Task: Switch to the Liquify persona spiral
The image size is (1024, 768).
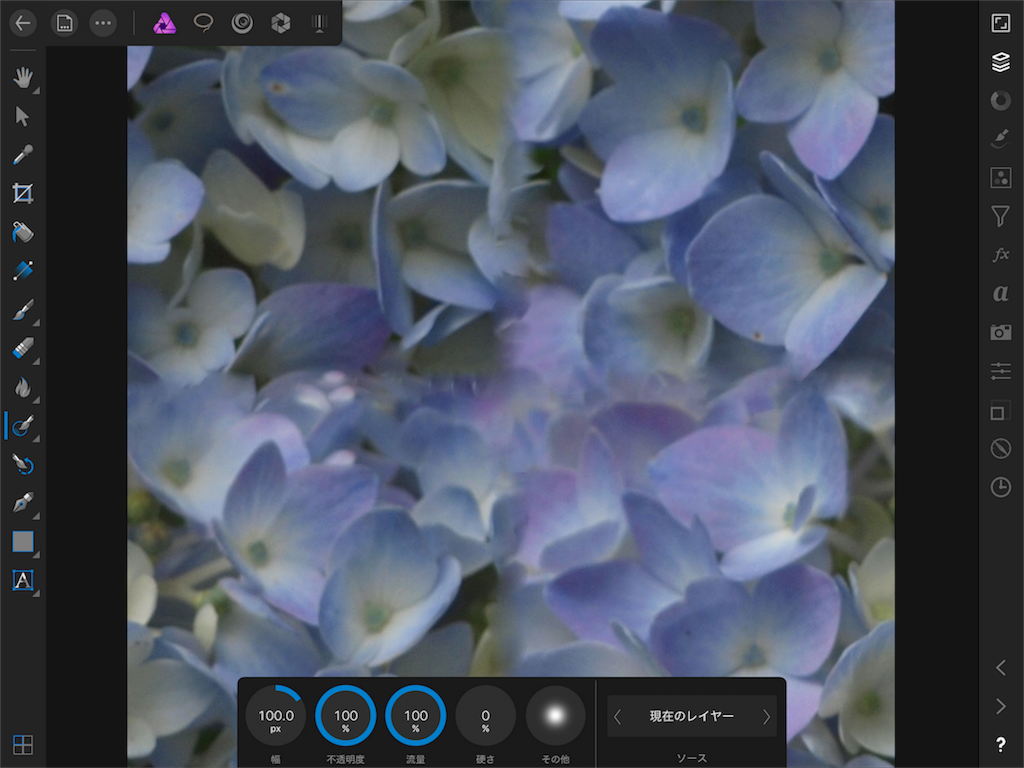Action: click(x=242, y=24)
